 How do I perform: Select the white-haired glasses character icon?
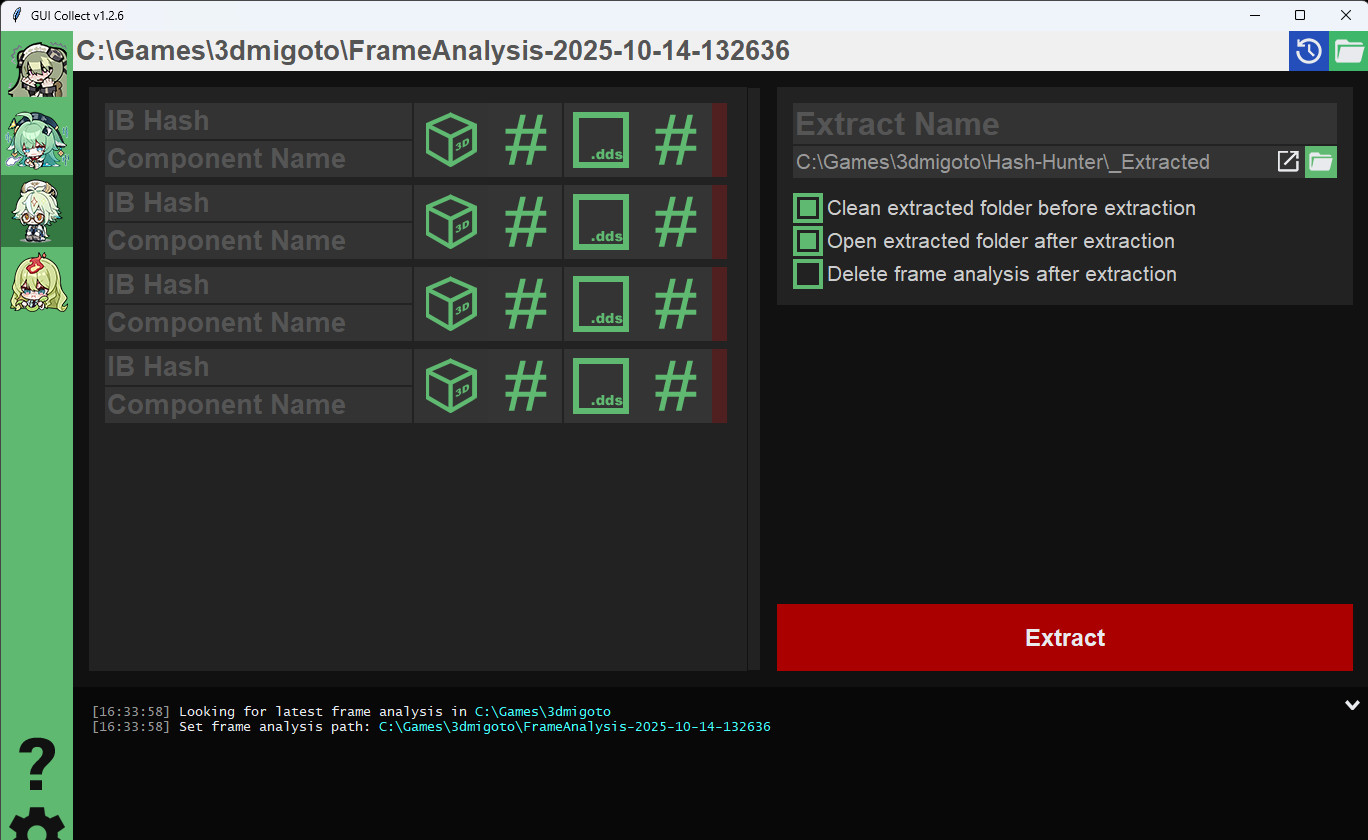[x=37, y=211]
